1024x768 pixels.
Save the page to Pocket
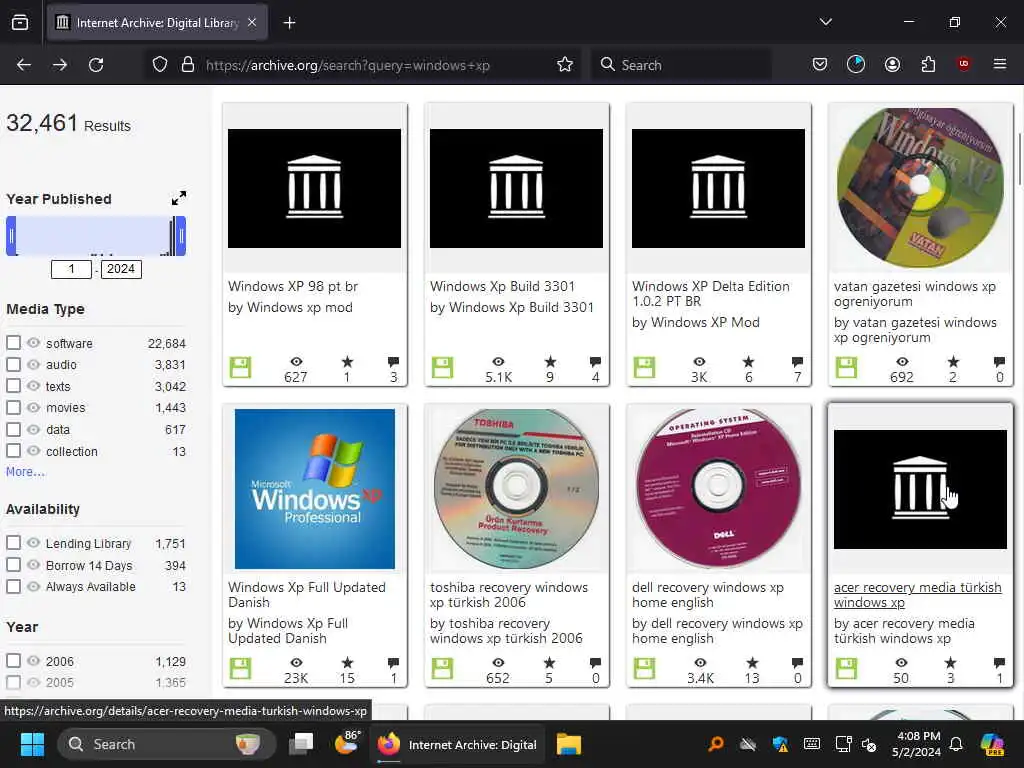tap(820, 65)
